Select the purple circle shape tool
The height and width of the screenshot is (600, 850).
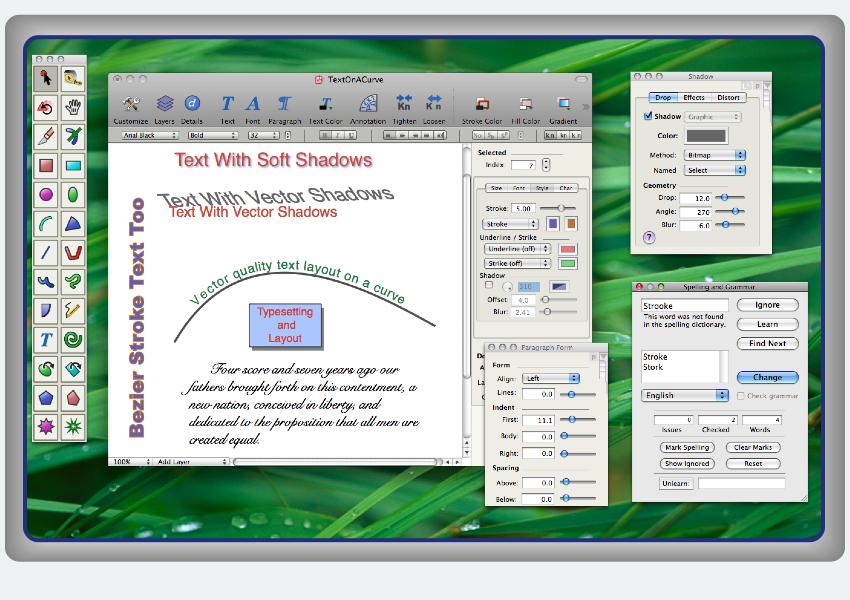(46, 194)
